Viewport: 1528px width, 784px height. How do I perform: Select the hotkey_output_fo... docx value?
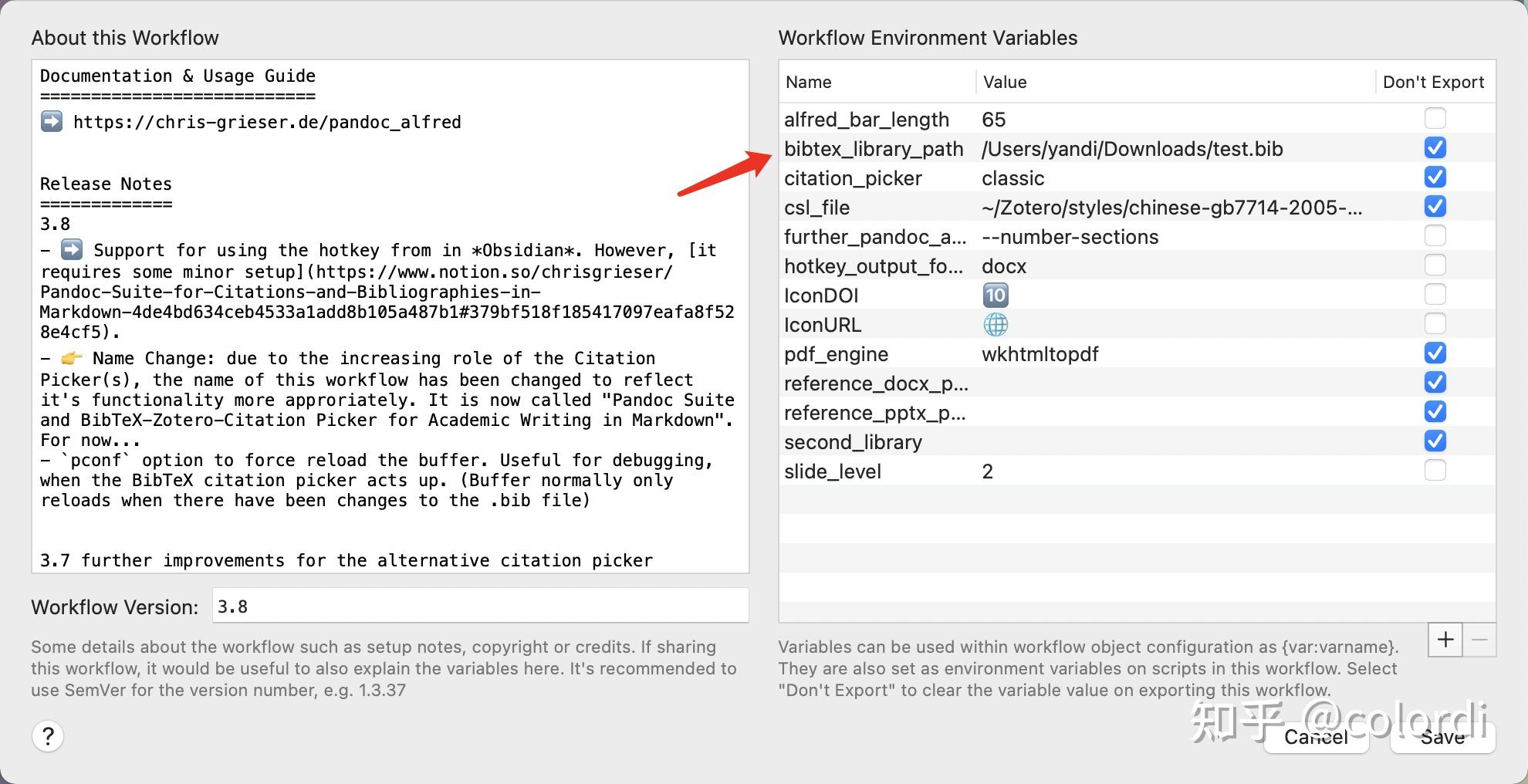(1003, 266)
